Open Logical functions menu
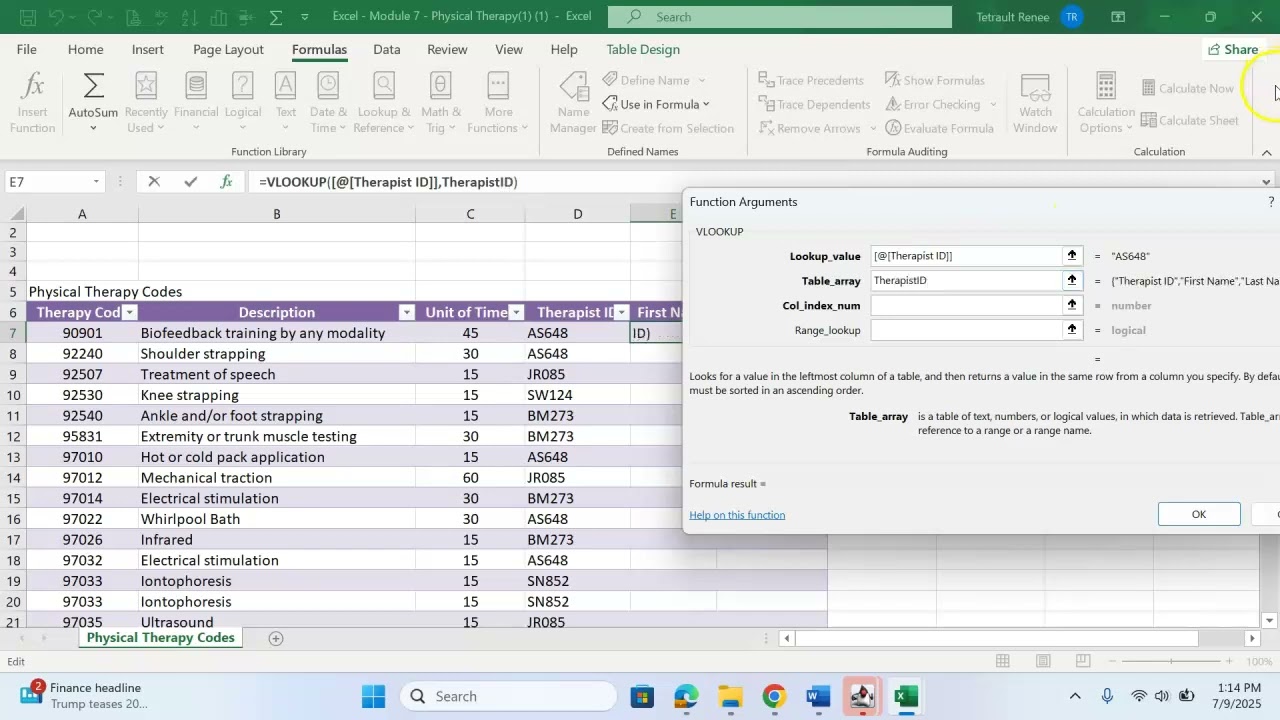1280x720 pixels. point(242,103)
